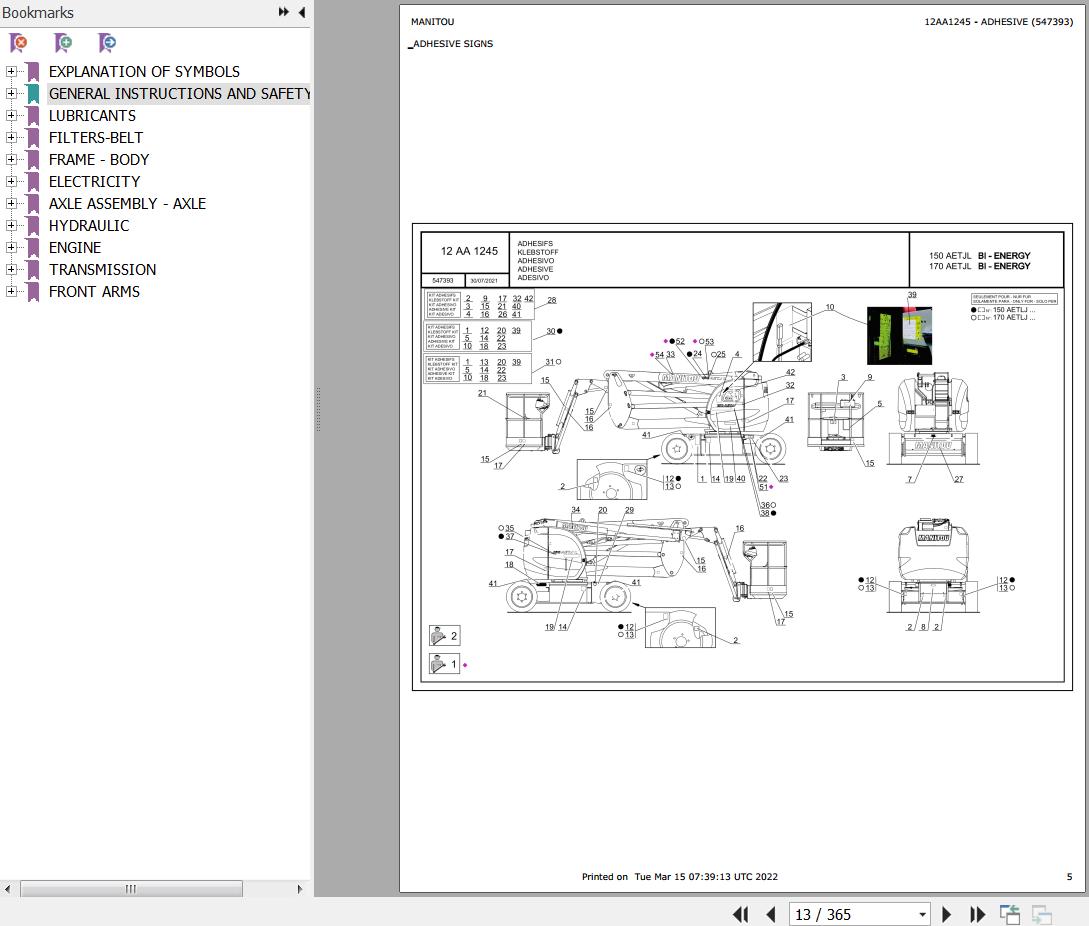
Task: Click the bookmarks scrollbar right arrow
Action: coord(299,888)
